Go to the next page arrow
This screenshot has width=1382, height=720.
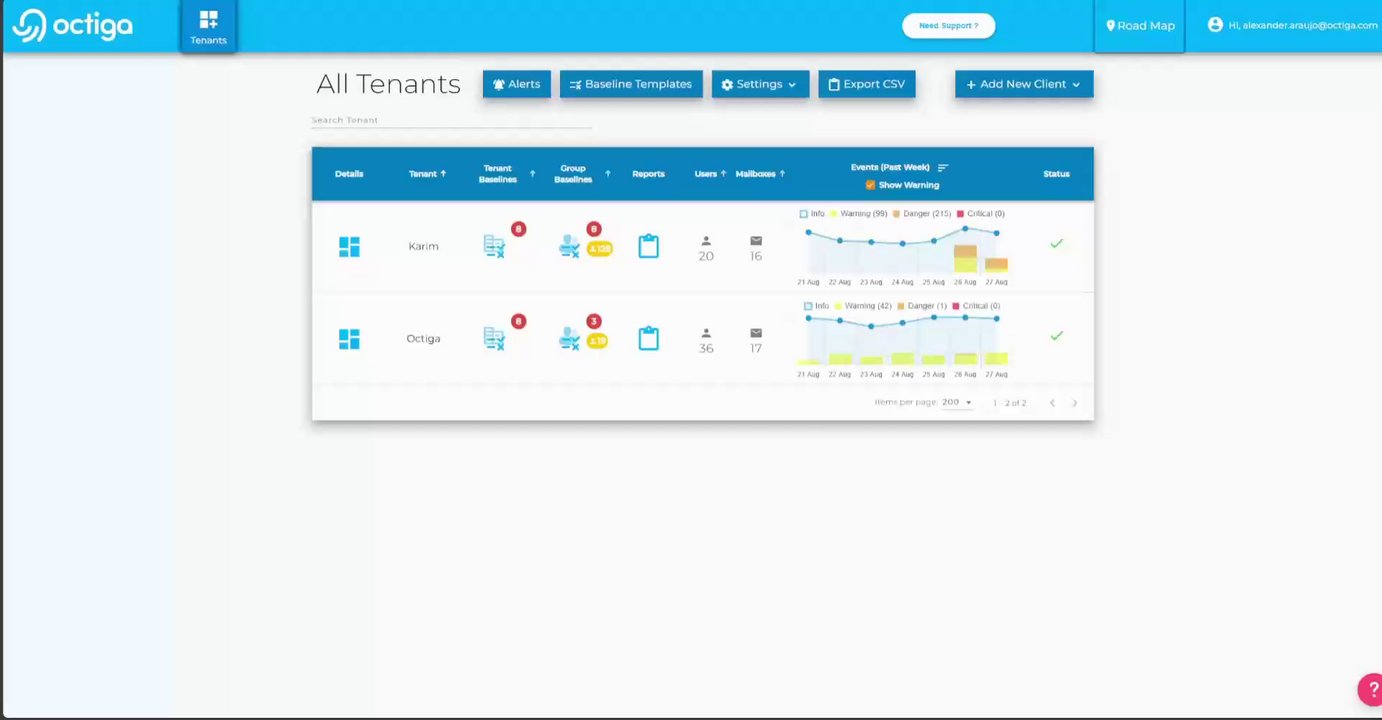click(x=1075, y=403)
